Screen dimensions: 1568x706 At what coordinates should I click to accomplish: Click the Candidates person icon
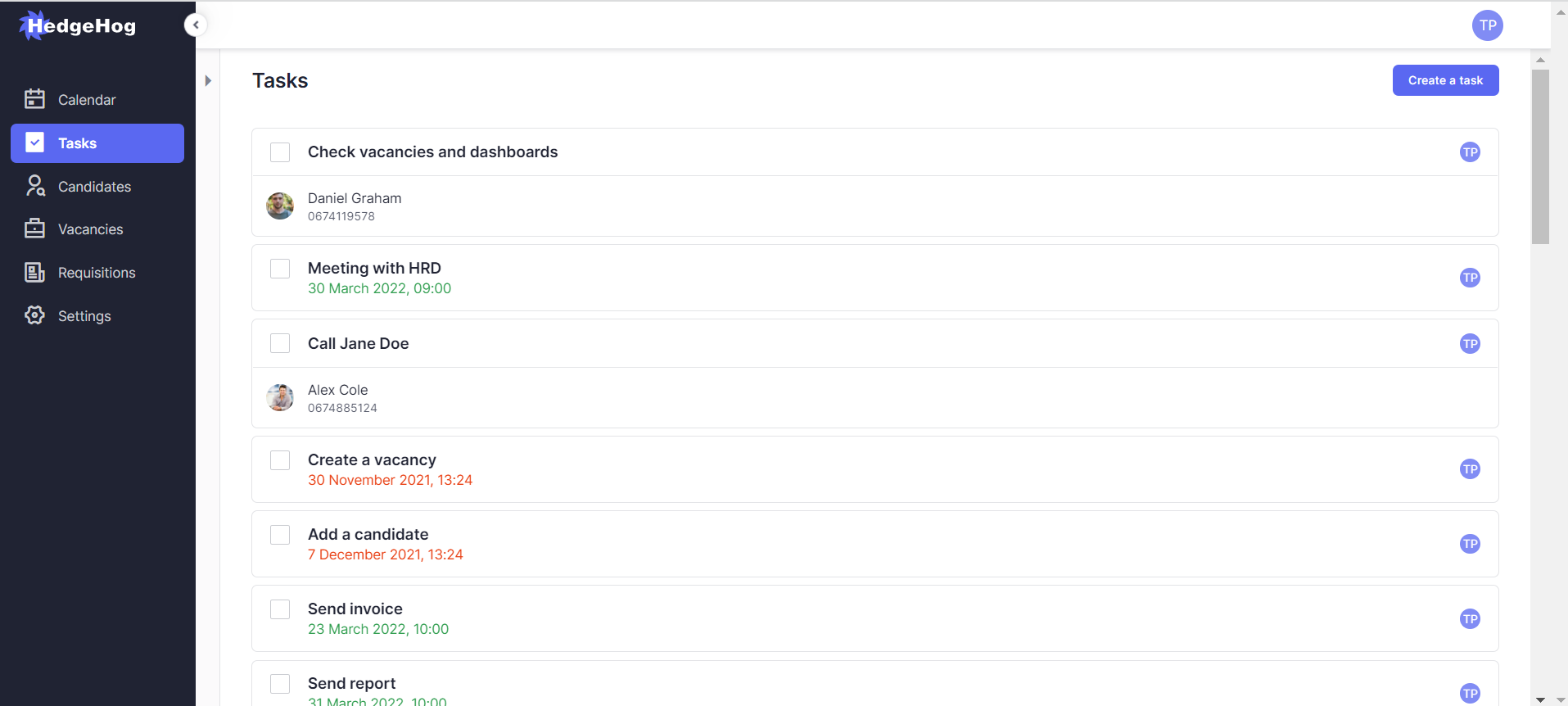(34, 186)
